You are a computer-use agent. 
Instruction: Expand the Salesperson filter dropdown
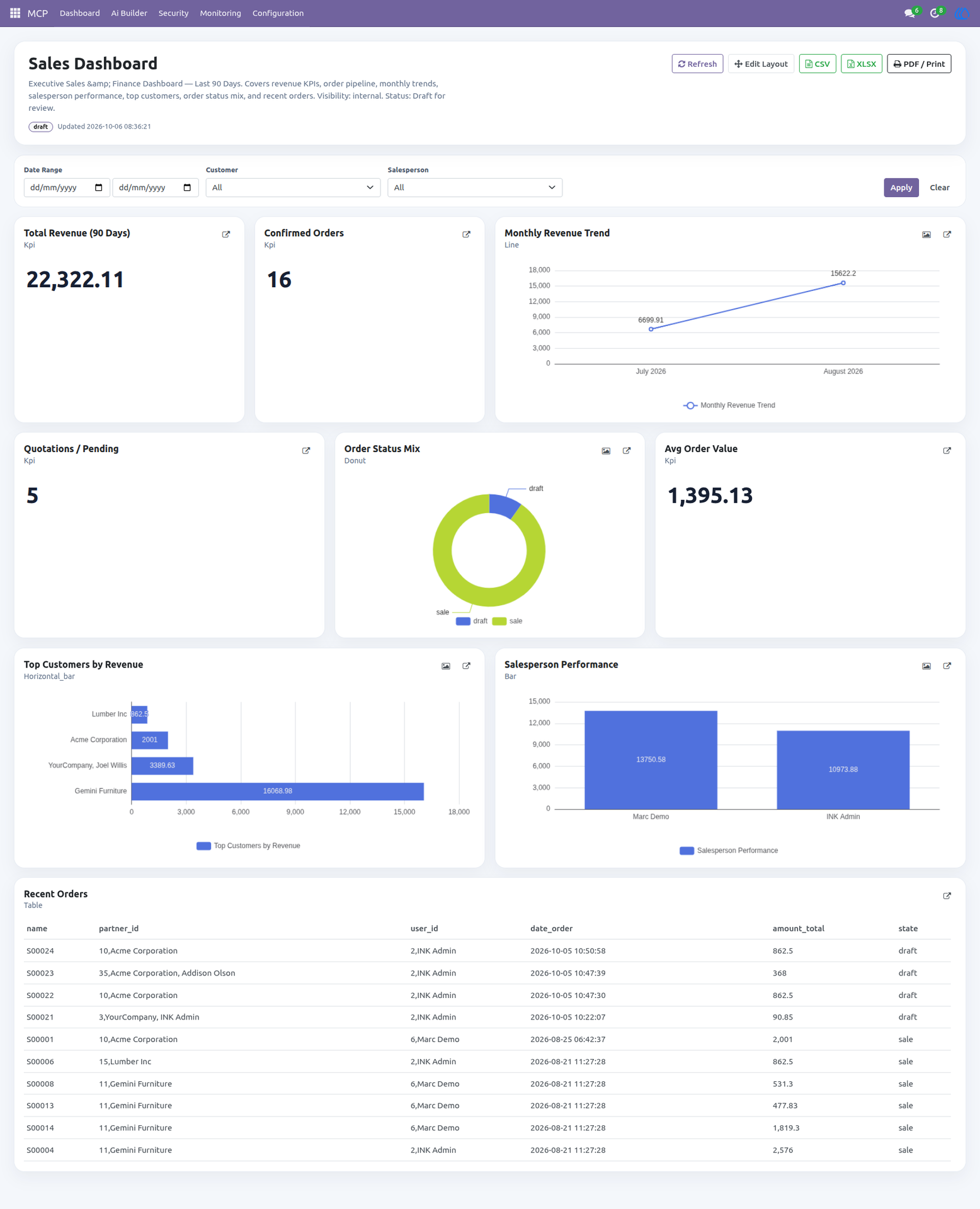point(474,188)
